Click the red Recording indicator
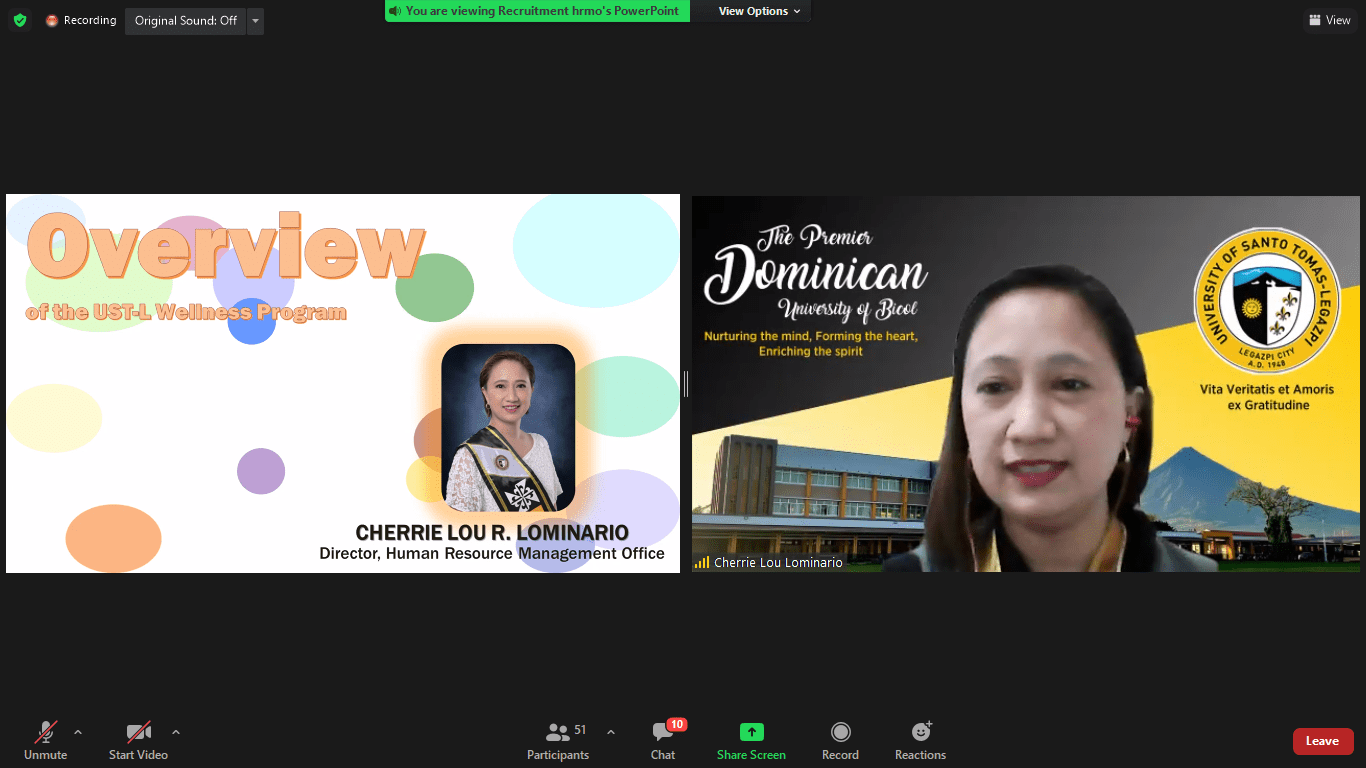 click(80, 20)
